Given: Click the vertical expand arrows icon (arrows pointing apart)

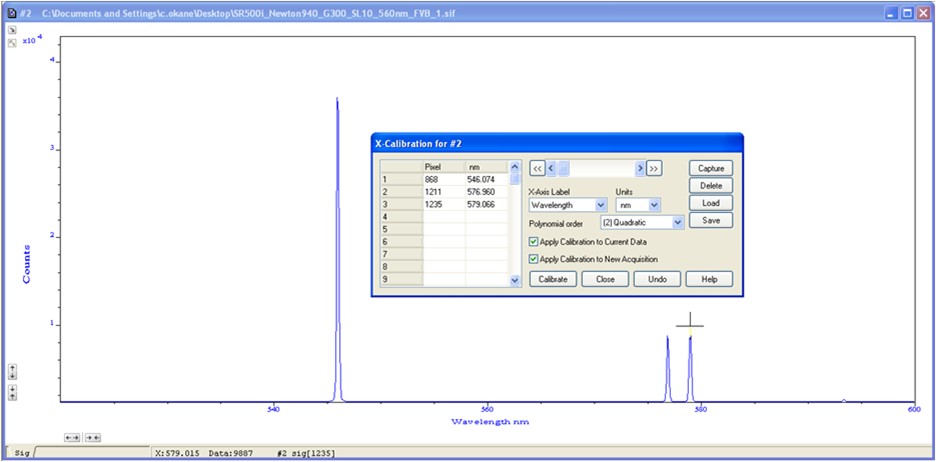Looking at the screenshot, I should (x=13, y=371).
